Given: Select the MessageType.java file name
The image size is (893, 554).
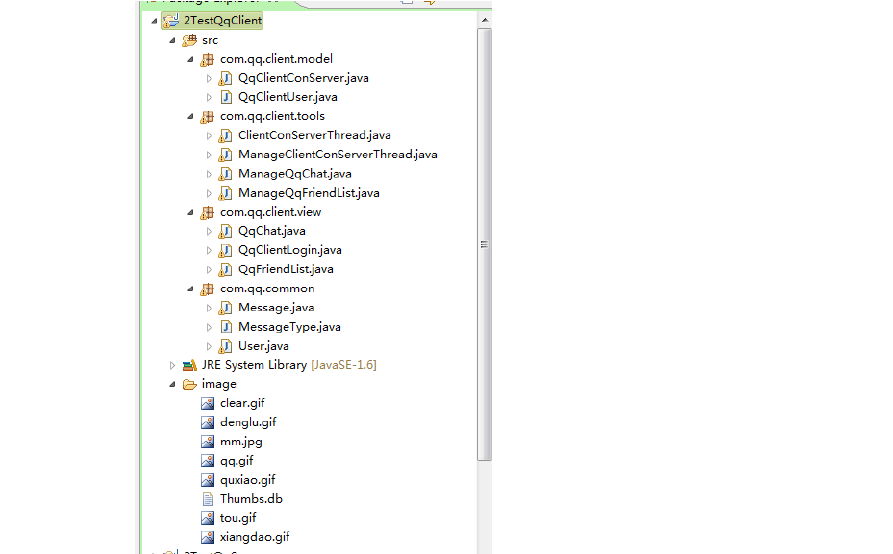Looking at the screenshot, I should coord(289,327).
